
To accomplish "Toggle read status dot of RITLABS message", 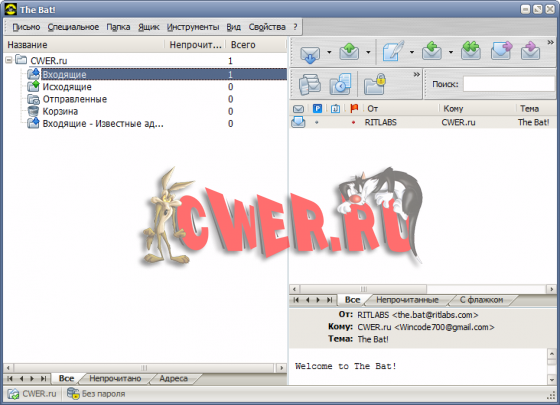I will point(316,122).
